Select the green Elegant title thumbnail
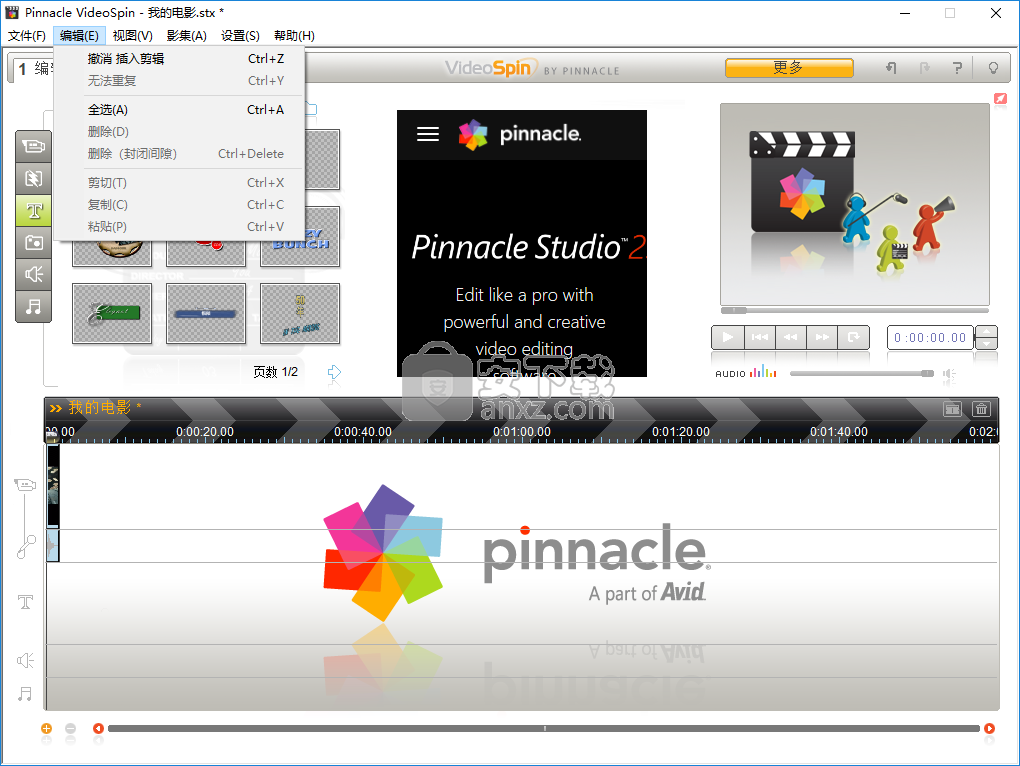 coord(112,313)
